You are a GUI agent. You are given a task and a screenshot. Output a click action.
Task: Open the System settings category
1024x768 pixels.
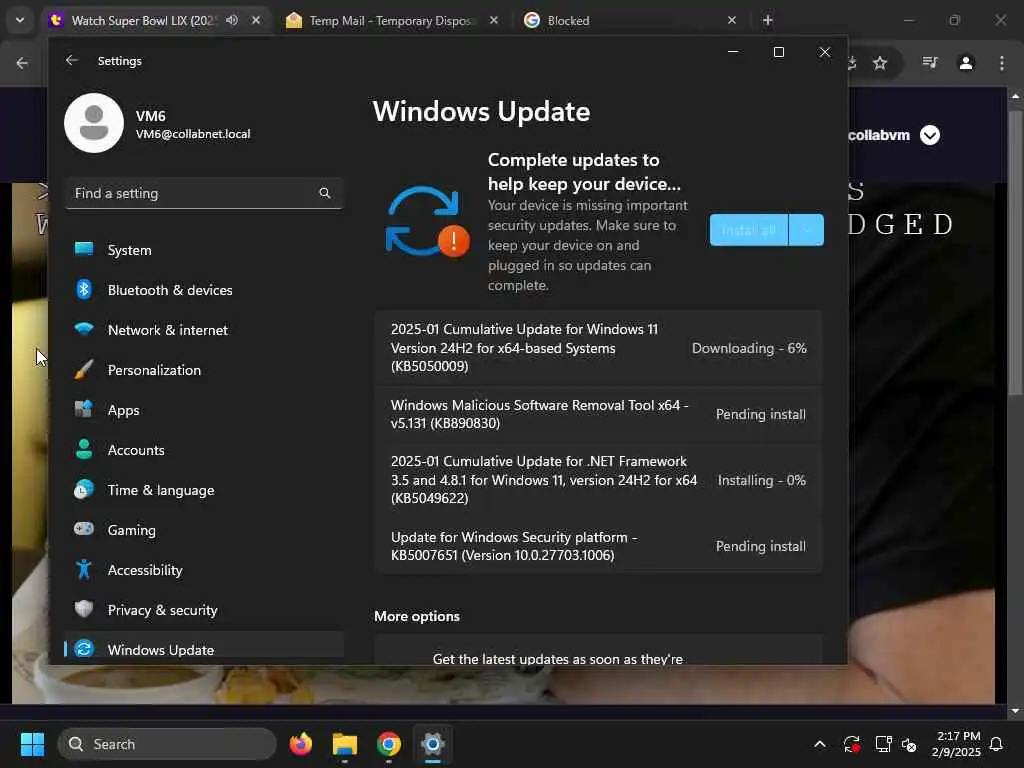coord(204,250)
